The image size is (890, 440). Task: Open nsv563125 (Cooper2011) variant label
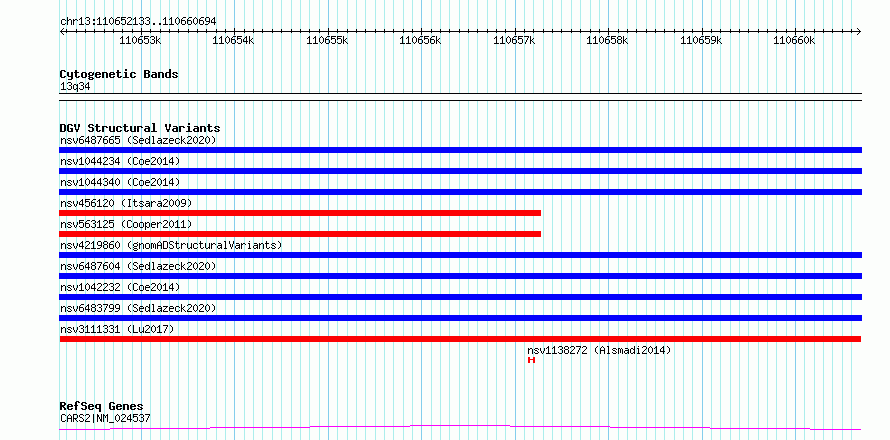click(126, 224)
